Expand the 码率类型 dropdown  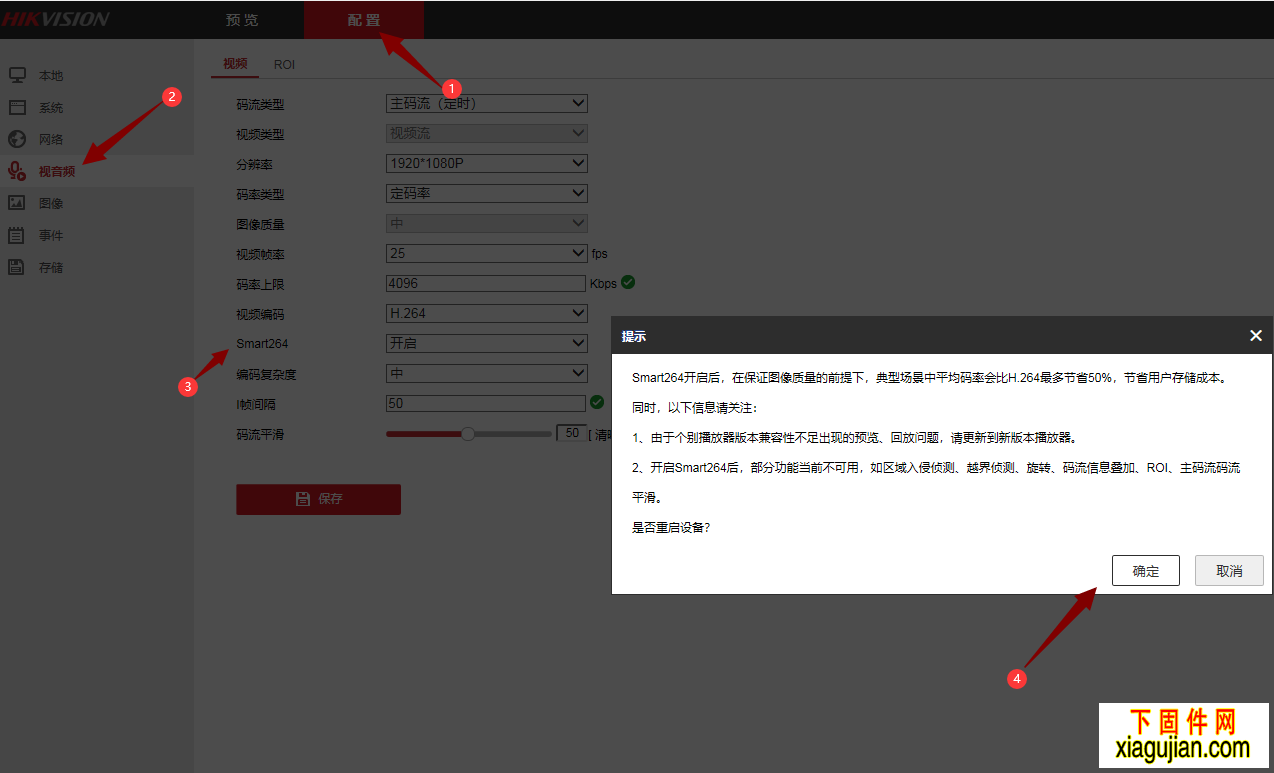click(x=487, y=193)
